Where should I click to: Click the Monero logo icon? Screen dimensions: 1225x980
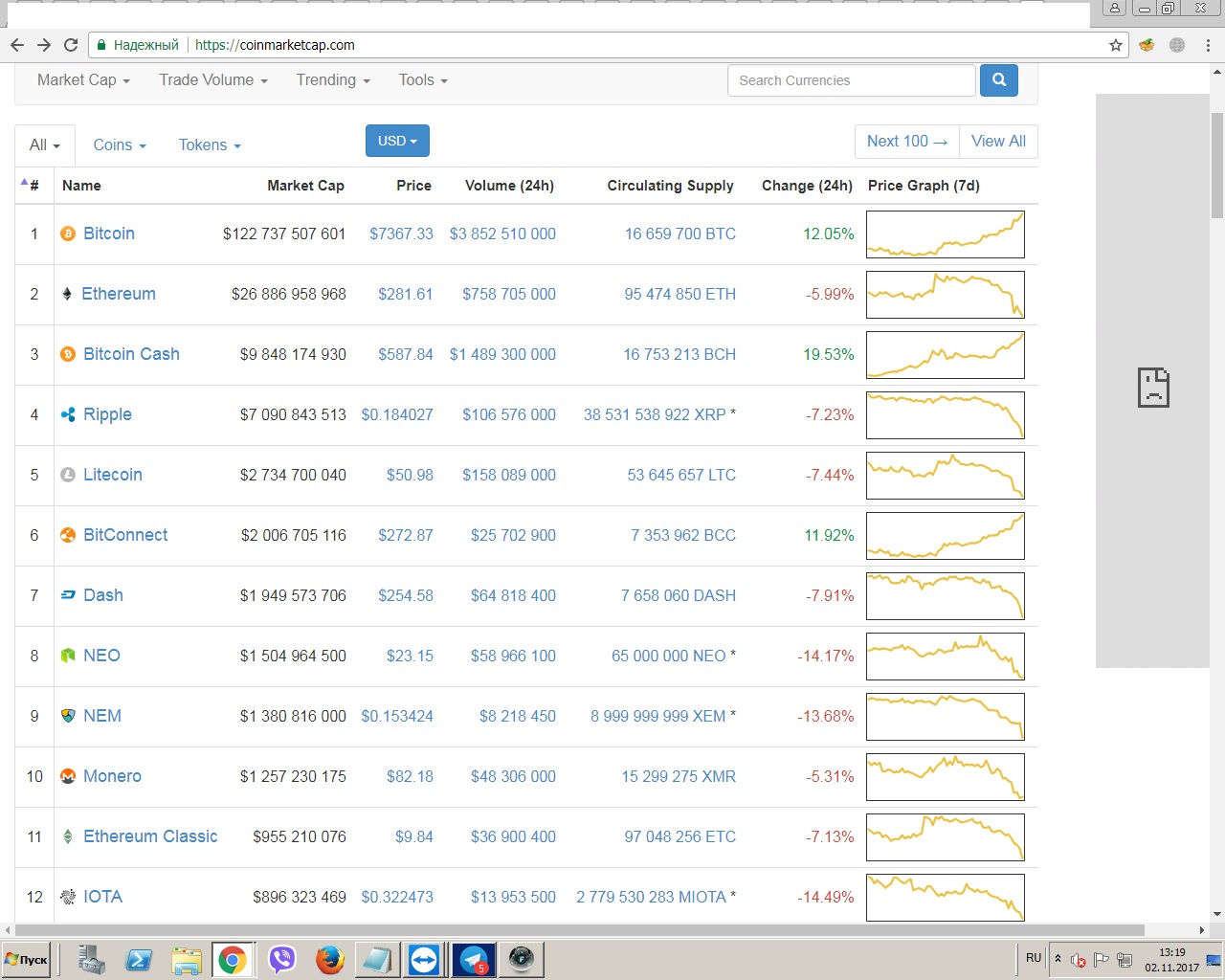[x=68, y=776]
